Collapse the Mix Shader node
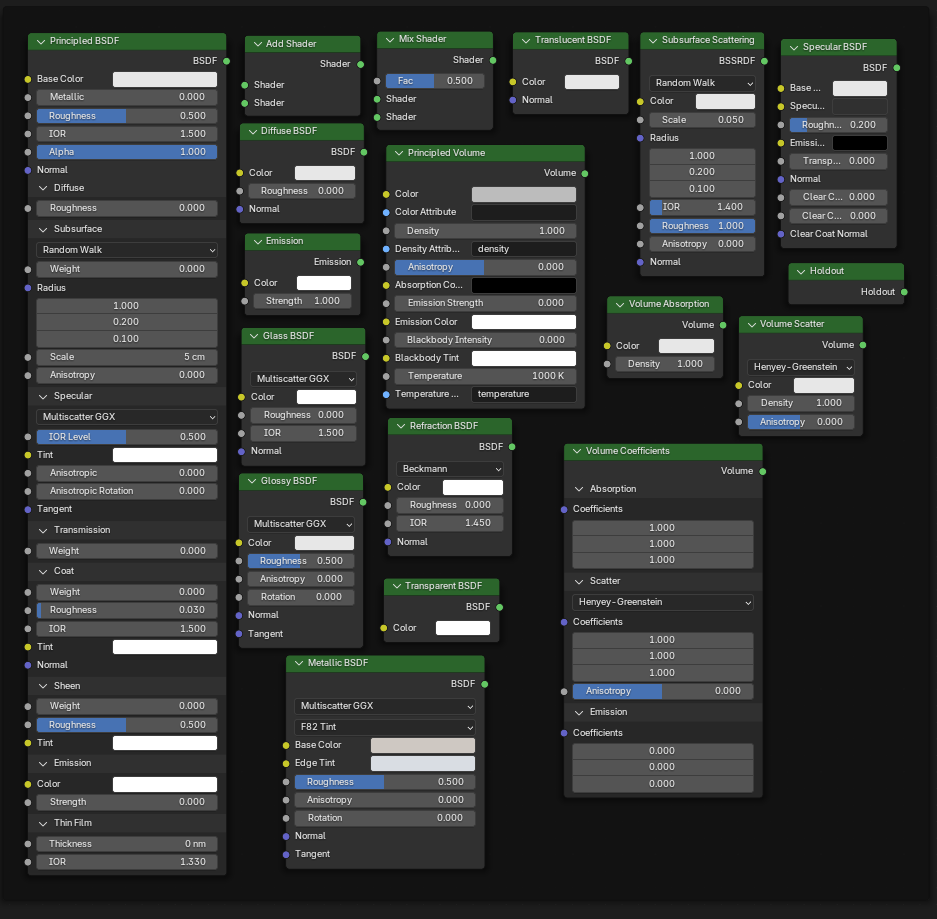The height and width of the screenshot is (919, 937). pos(388,39)
